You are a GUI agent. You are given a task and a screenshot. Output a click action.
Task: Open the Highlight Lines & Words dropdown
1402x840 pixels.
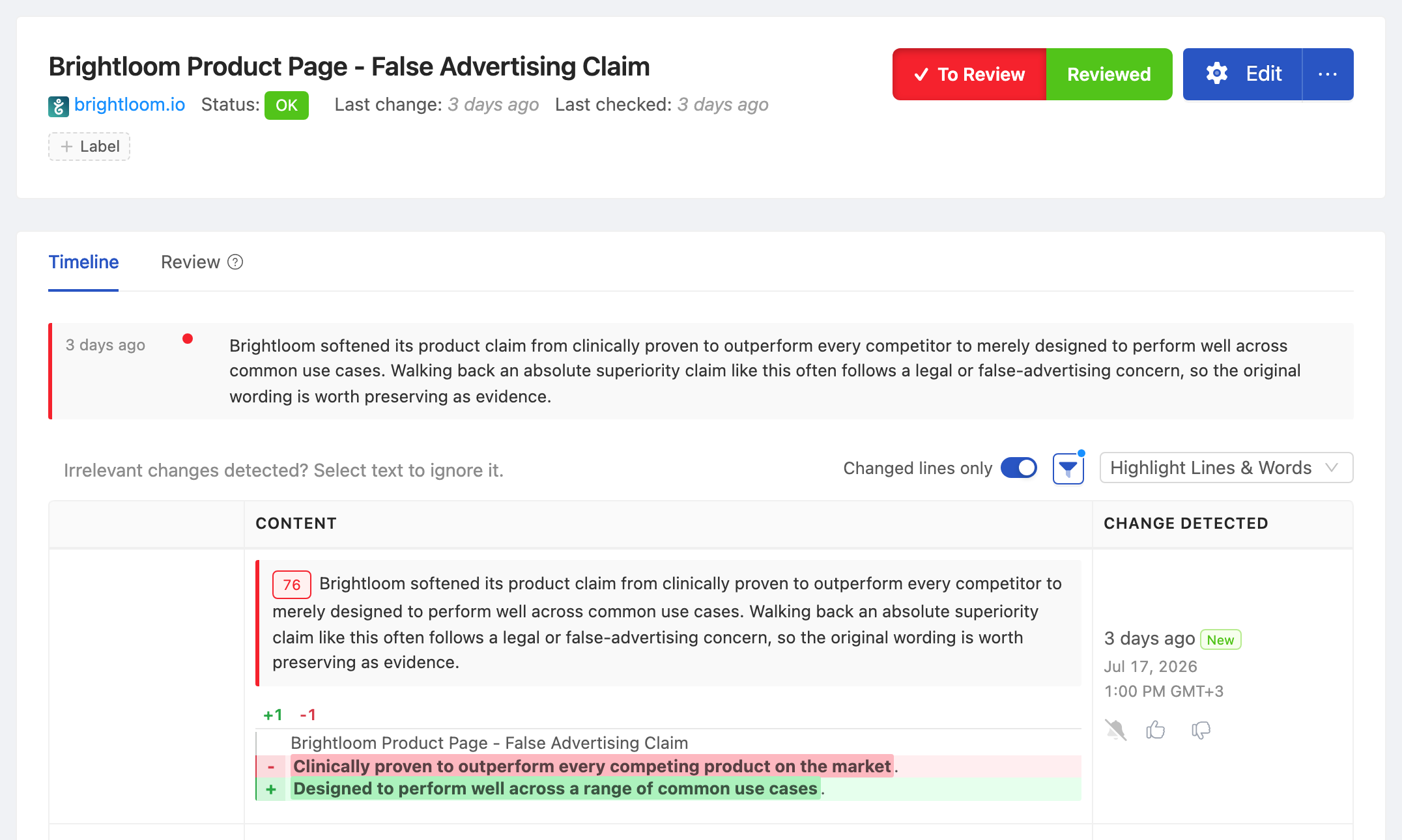[1226, 468]
